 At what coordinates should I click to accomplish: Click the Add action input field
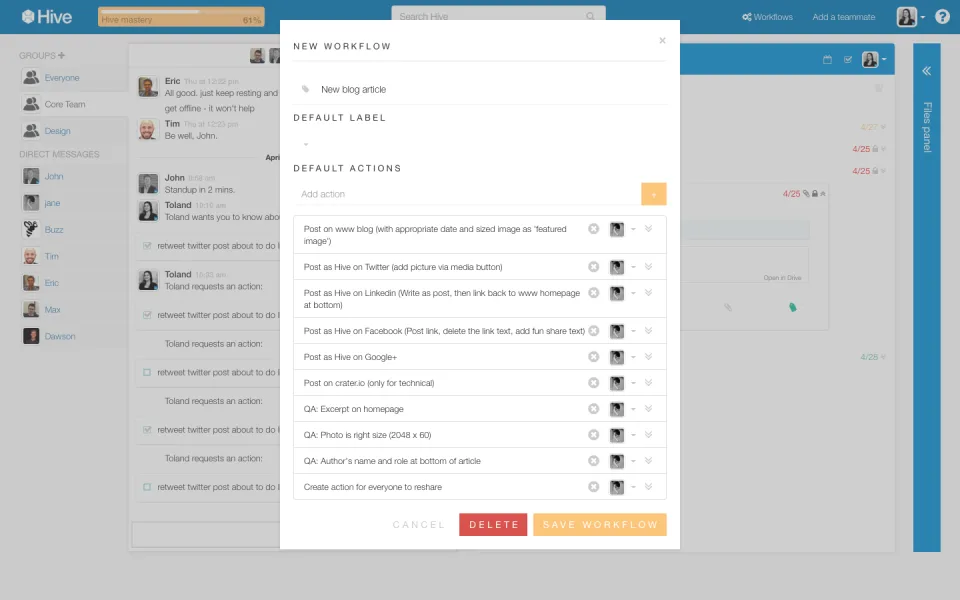coord(467,194)
